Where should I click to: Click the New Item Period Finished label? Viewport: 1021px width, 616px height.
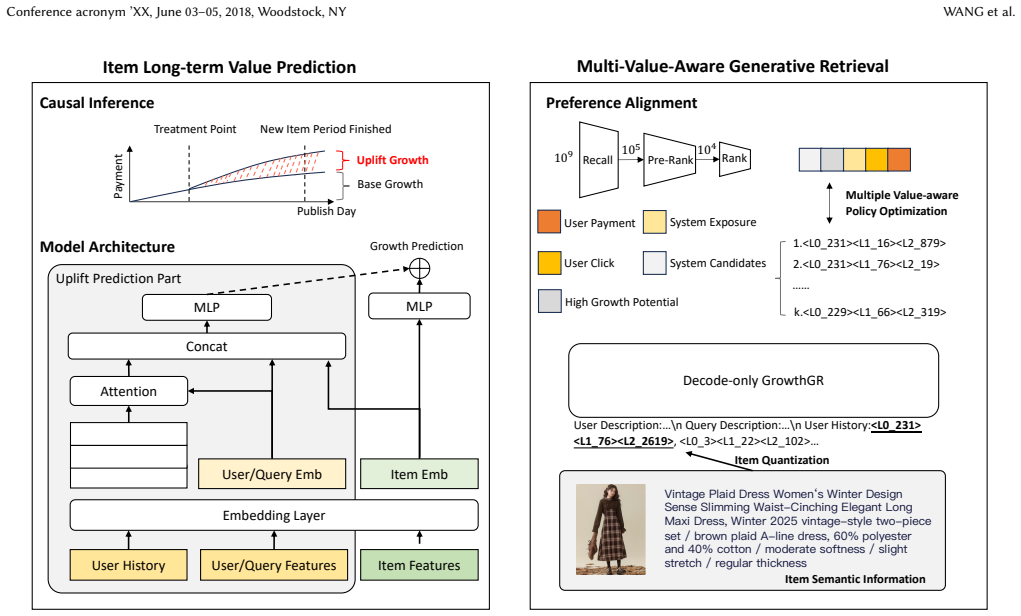(x=326, y=129)
